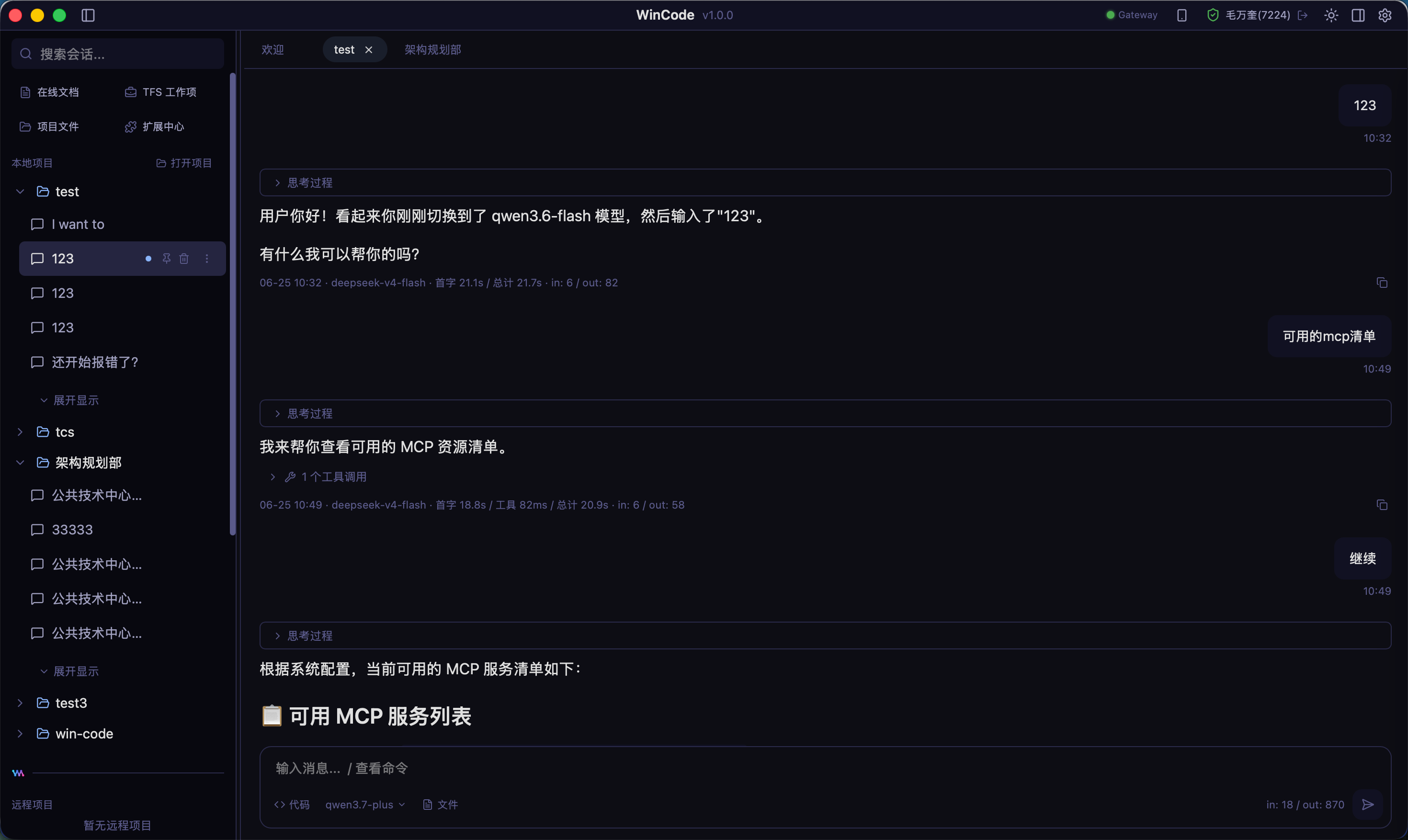
Task: Expand the tcs project folder
Action: [21, 432]
